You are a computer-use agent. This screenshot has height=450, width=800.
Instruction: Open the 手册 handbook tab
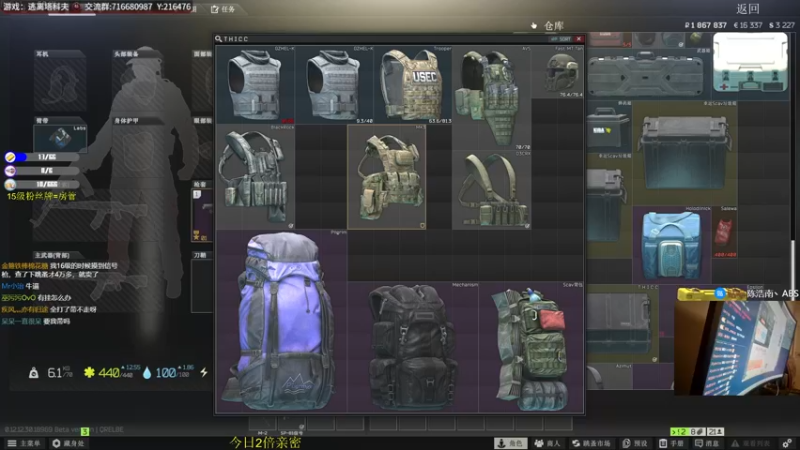pos(671,443)
